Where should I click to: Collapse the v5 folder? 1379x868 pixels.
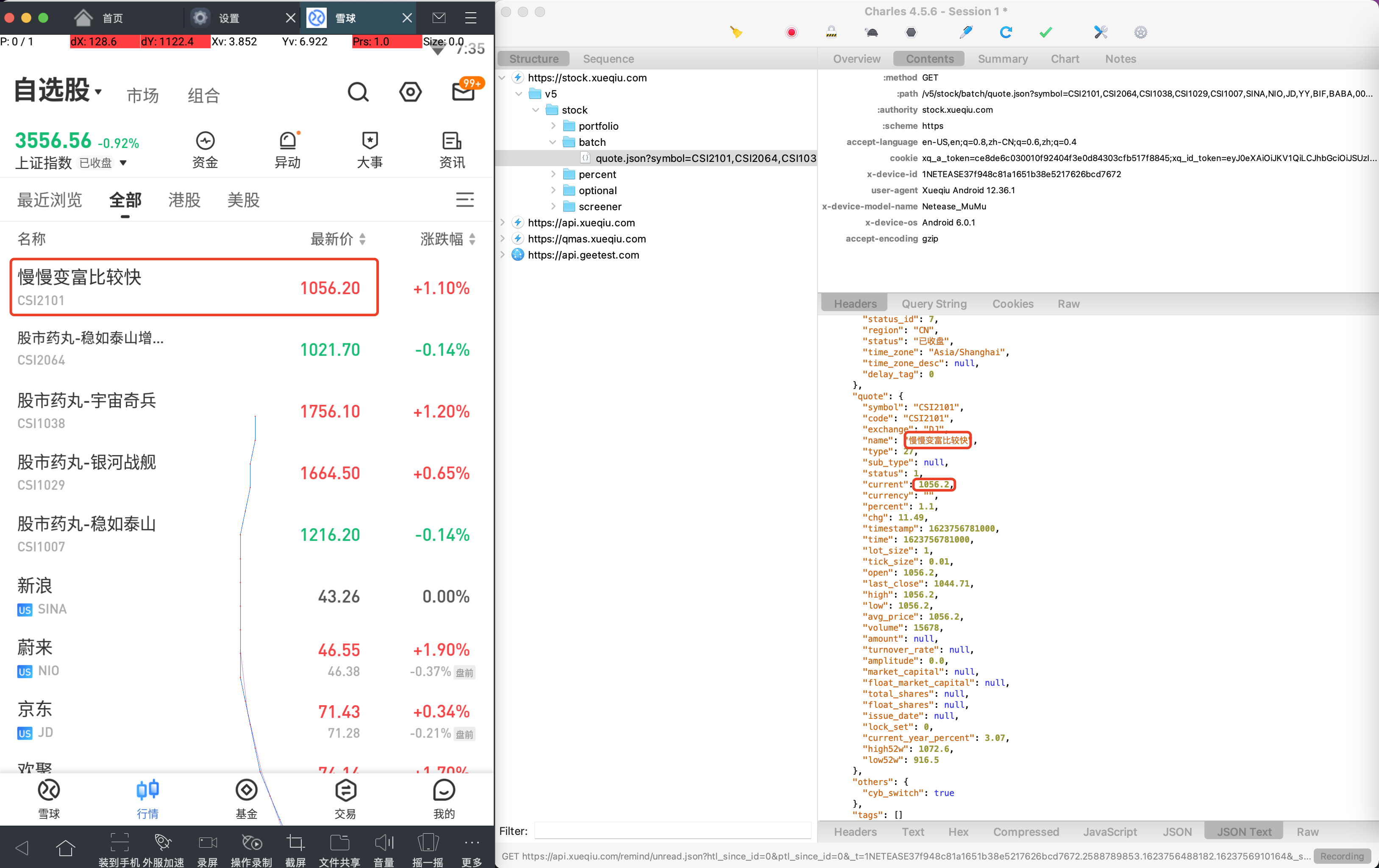point(519,94)
